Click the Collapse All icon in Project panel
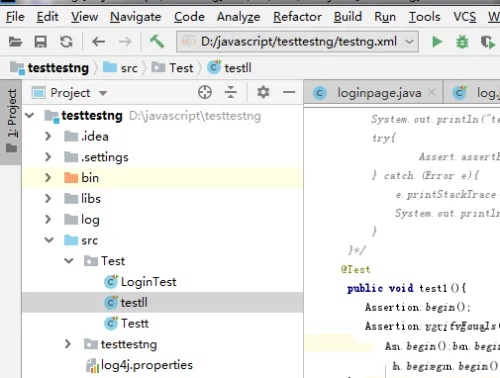The image size is (500, 378). [x=231, y=92]
